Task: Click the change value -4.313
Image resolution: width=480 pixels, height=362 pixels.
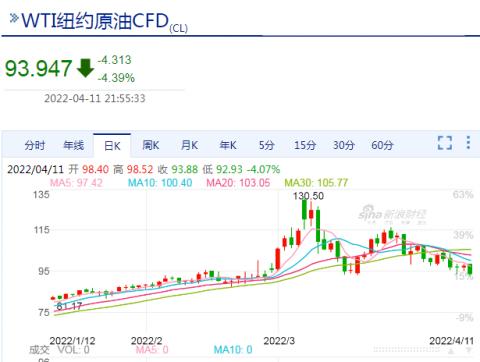Action: 115,60
